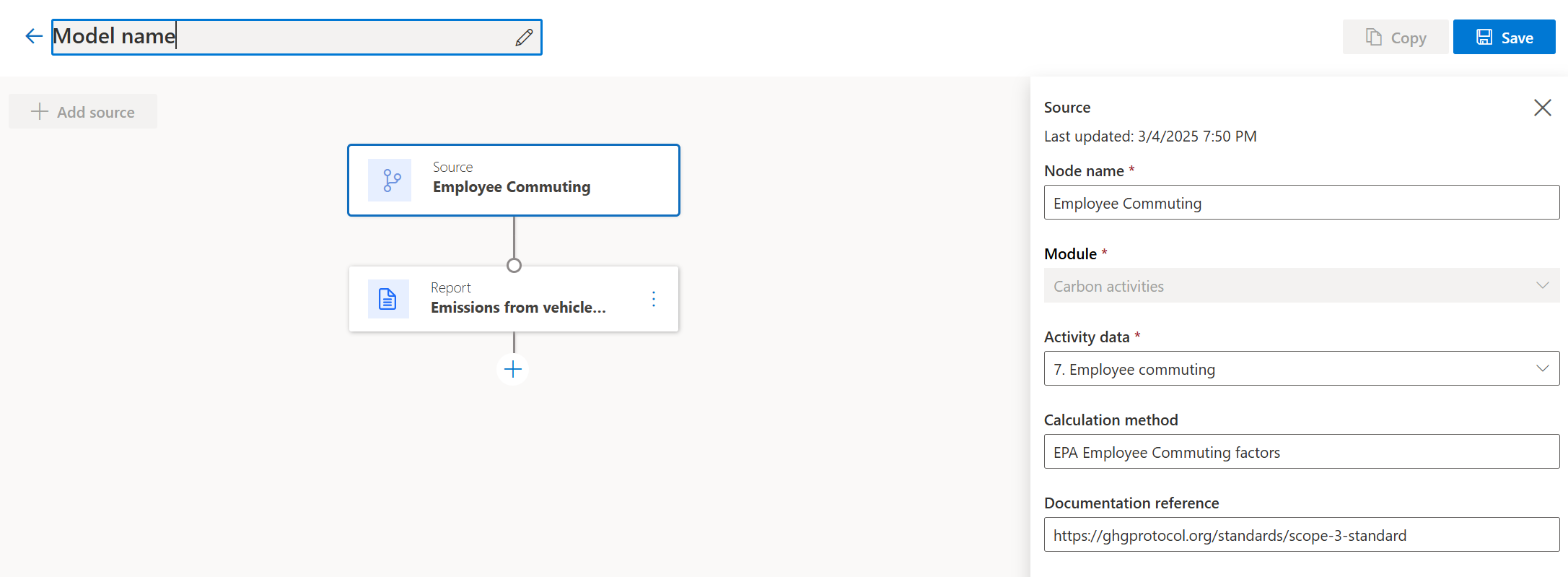
Task: Close the Source panel
Action: coord(1542,108)
